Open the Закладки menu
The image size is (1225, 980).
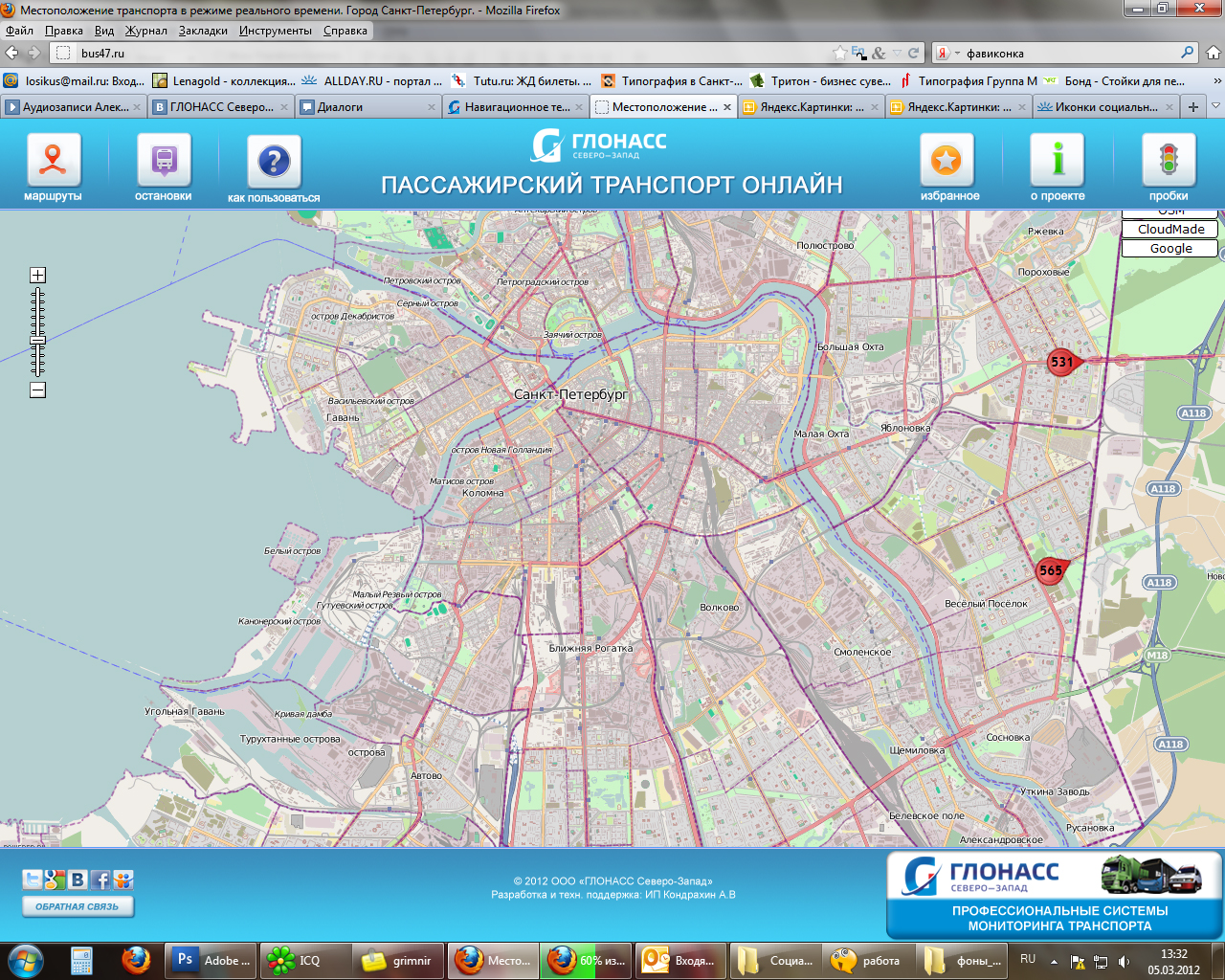(x=203, y=31)
